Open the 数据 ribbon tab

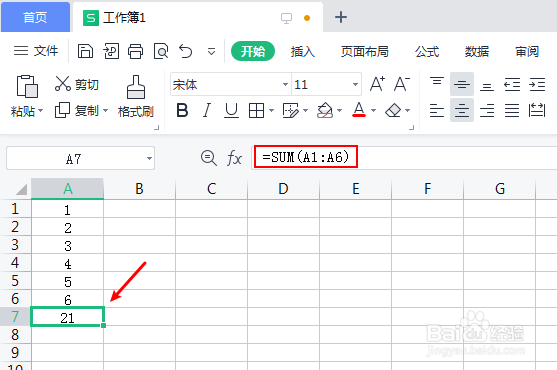(477, 51)
